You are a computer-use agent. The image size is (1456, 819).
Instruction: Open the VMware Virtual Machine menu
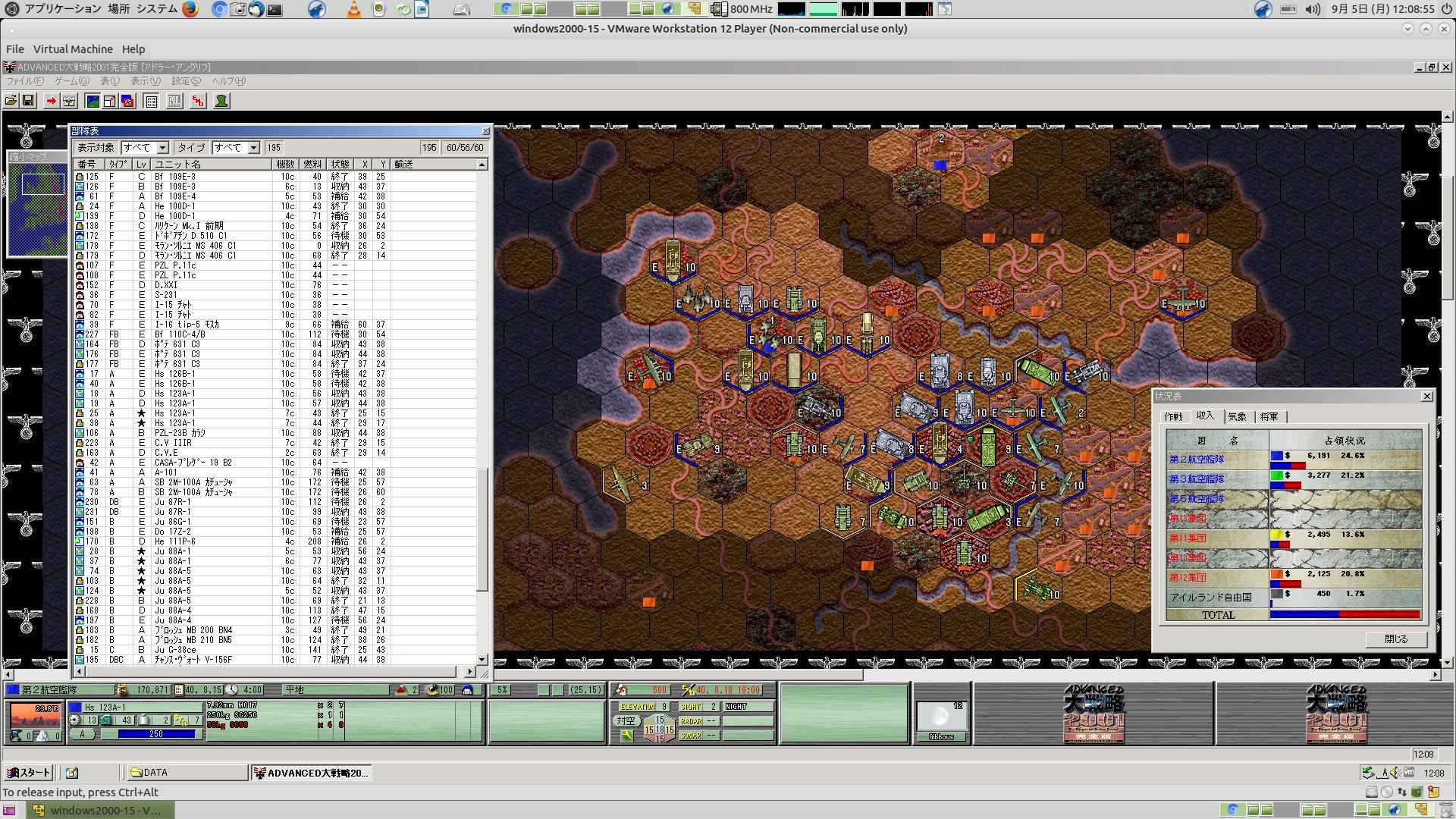pyautogui.click(x=73, y=49)
